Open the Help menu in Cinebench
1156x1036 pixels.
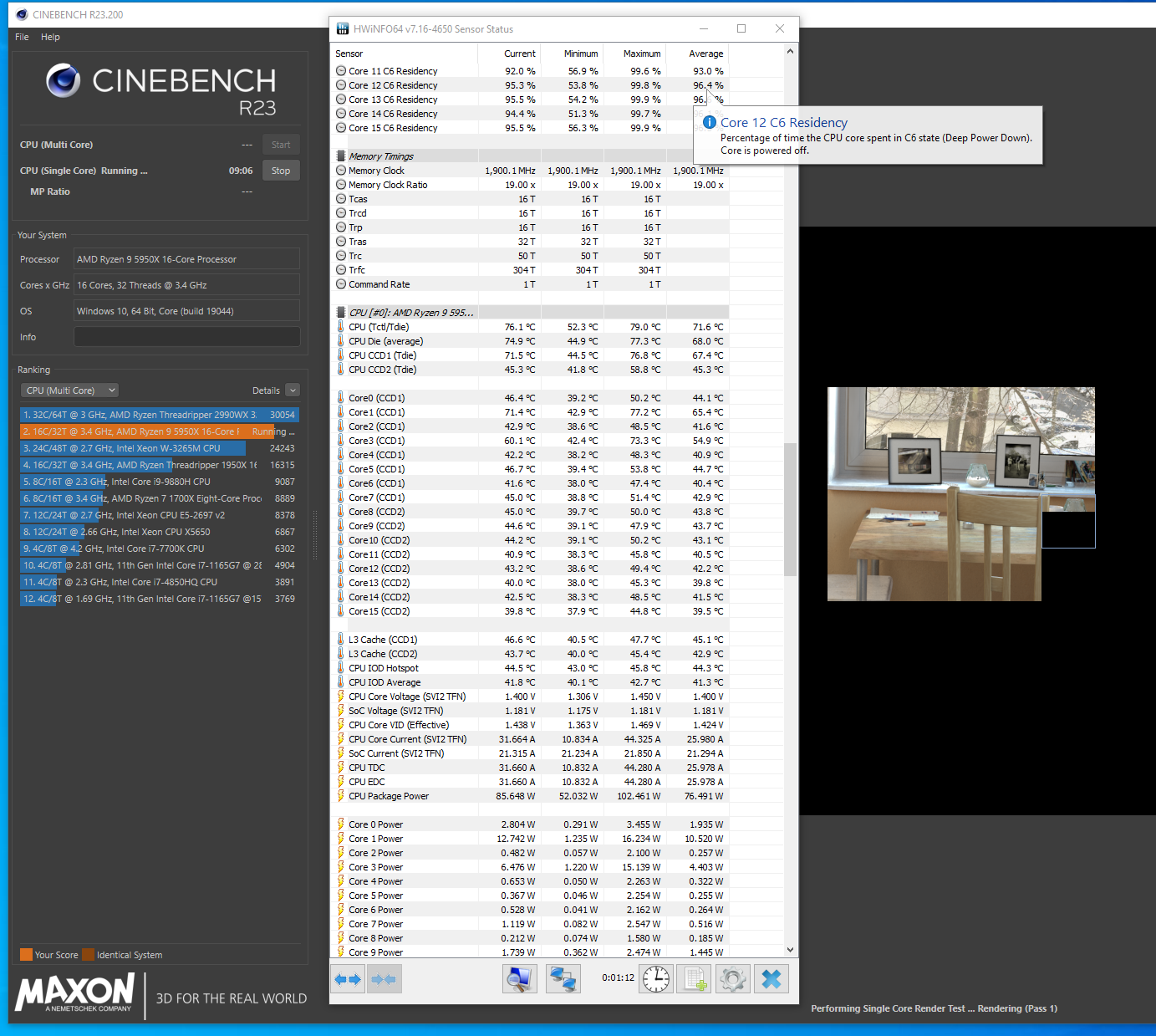click(50, 37)
